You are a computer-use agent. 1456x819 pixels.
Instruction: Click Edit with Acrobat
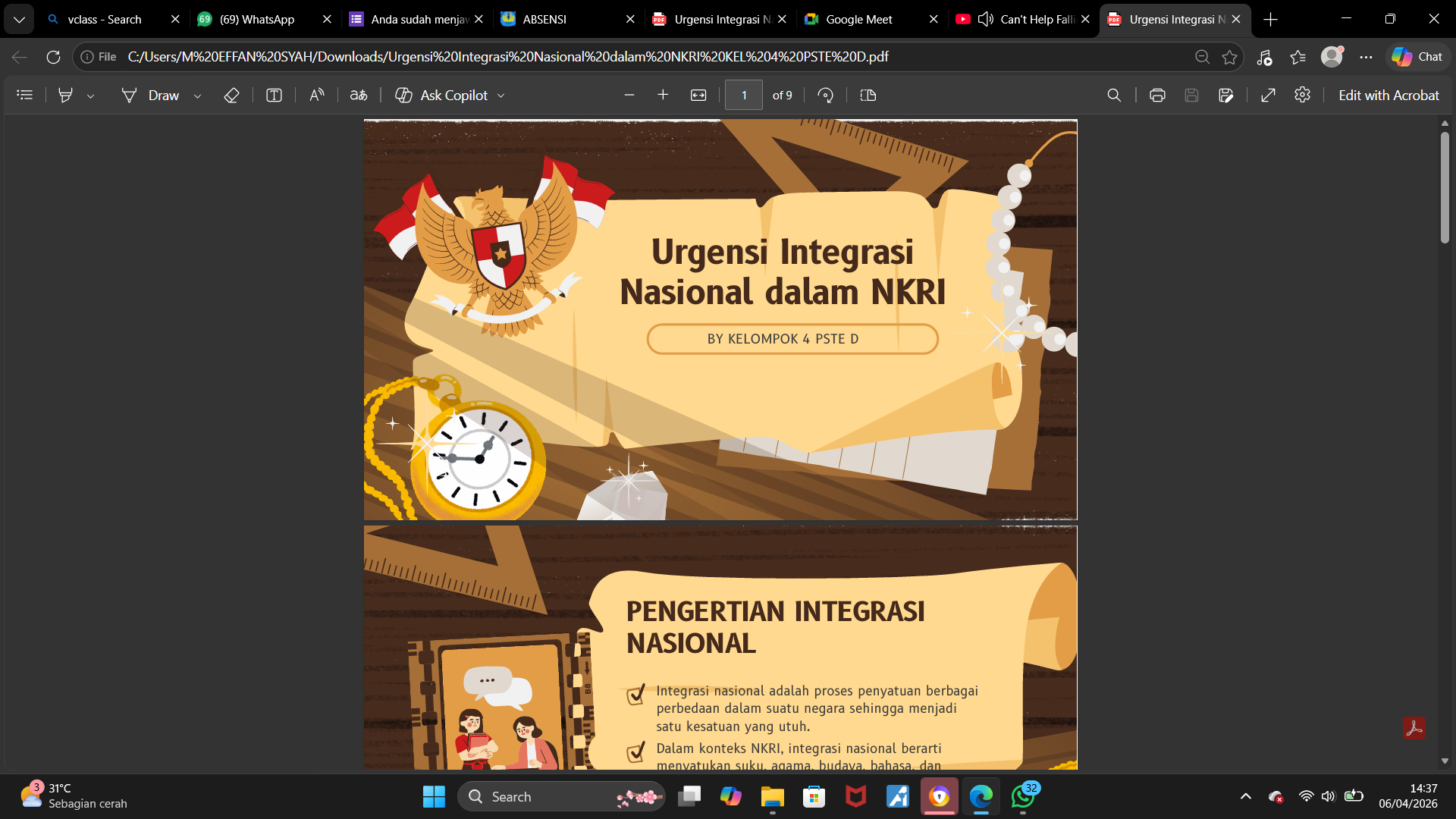[1389, 95]
